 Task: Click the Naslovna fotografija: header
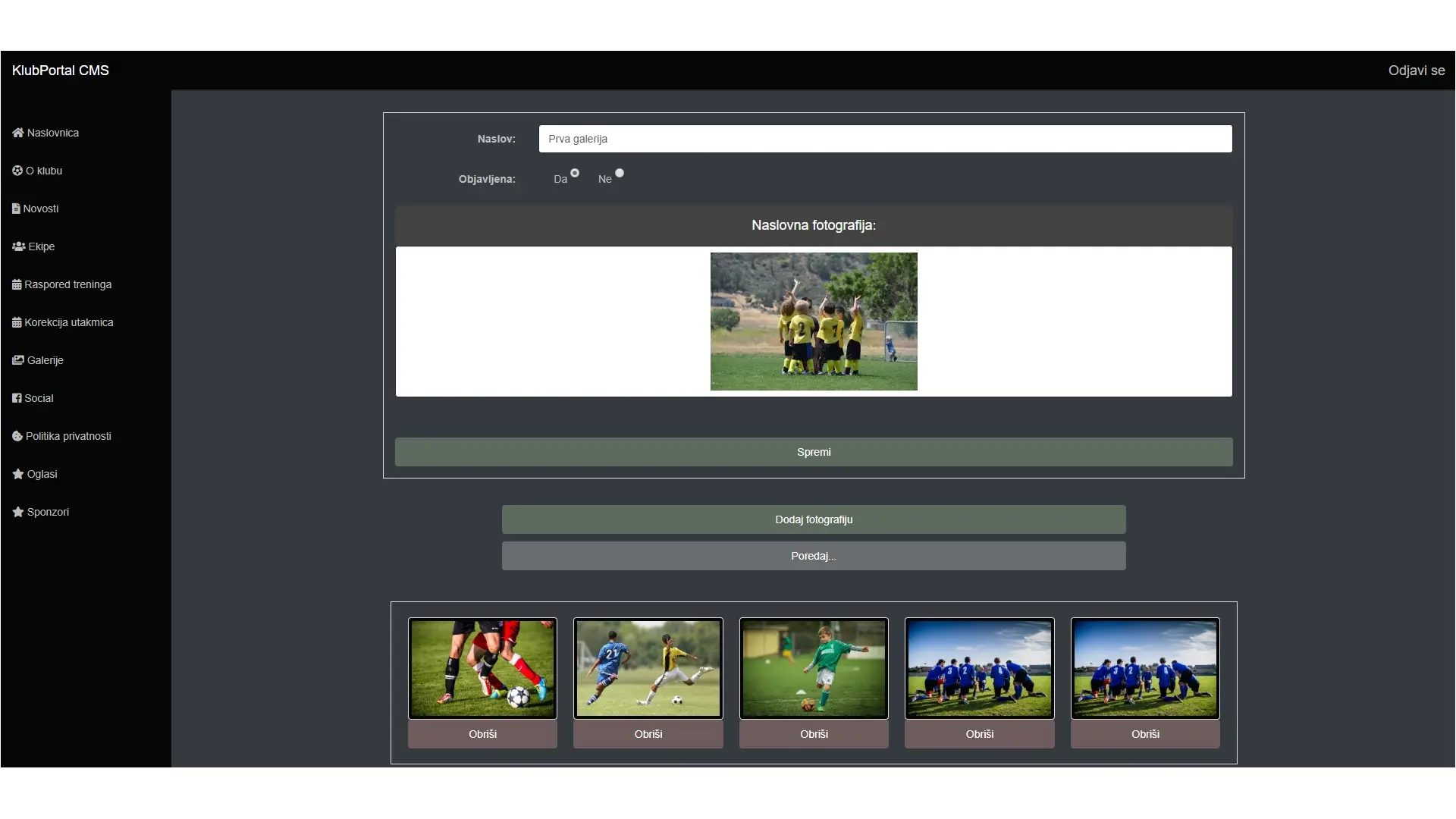click(x=814, y=225)
